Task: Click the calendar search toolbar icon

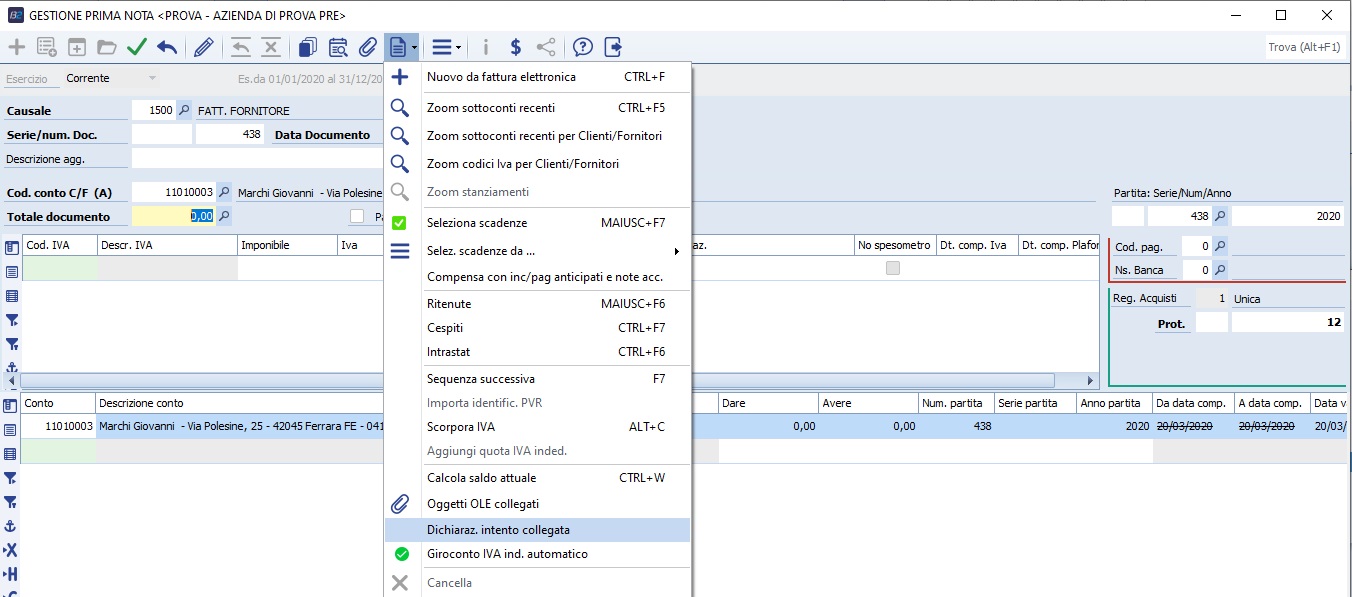Action: tap(338, 47)
